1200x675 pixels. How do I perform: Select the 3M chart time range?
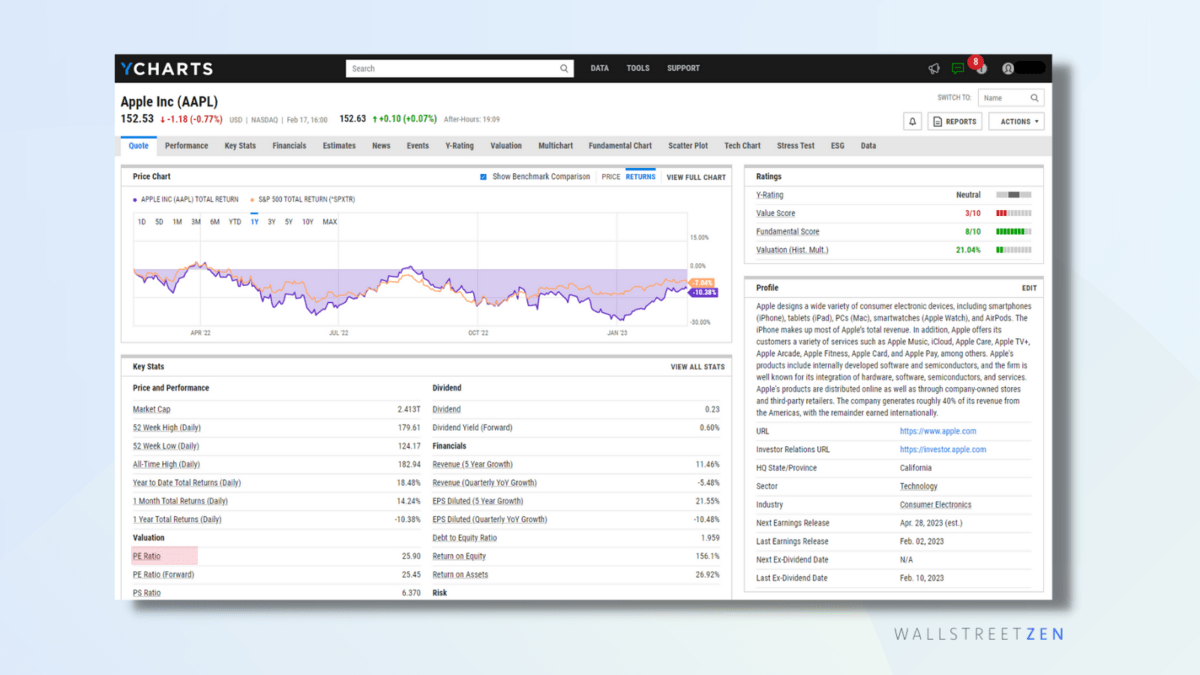(196, 222)
